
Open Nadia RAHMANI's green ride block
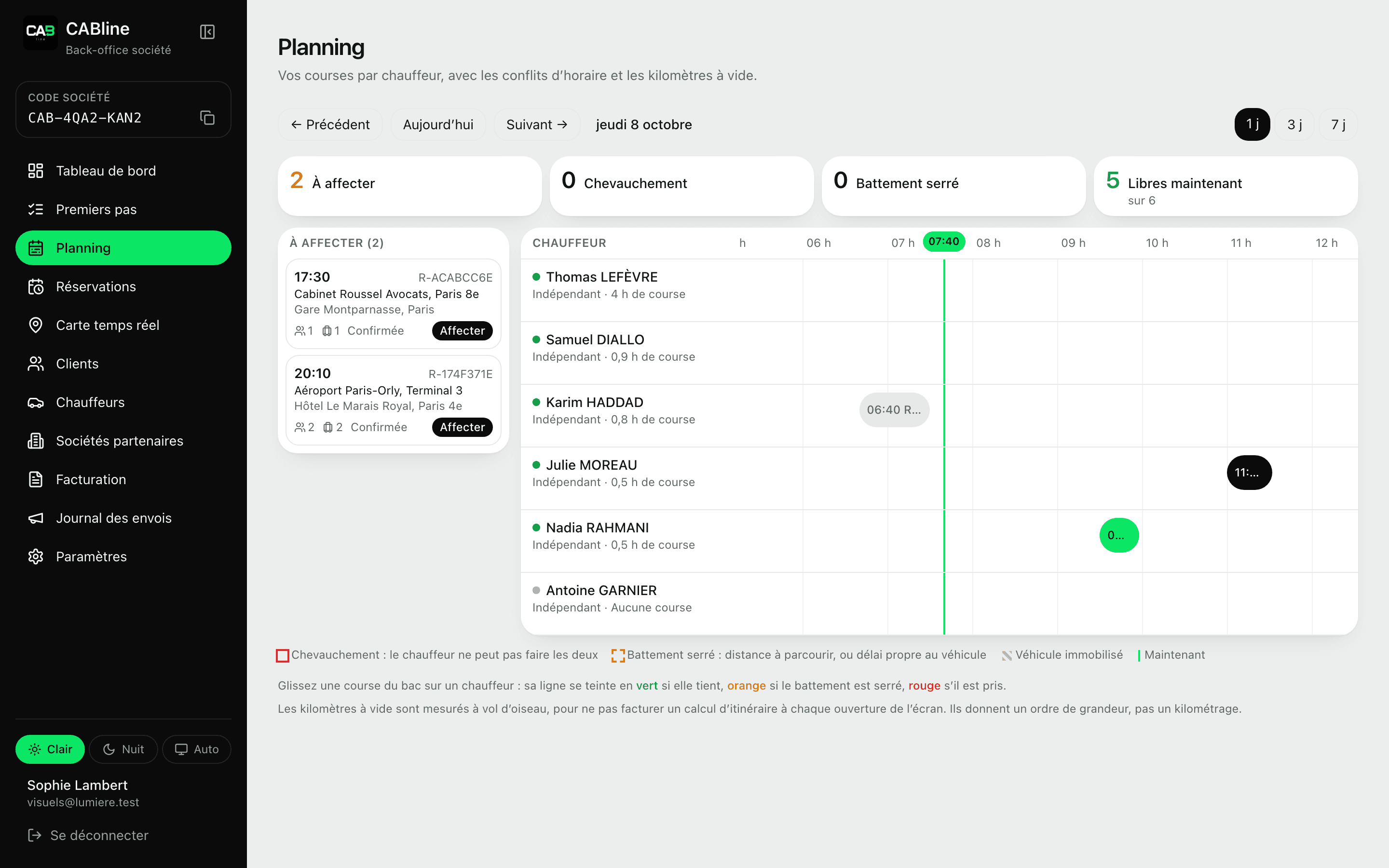click(x=1119, y=535)
